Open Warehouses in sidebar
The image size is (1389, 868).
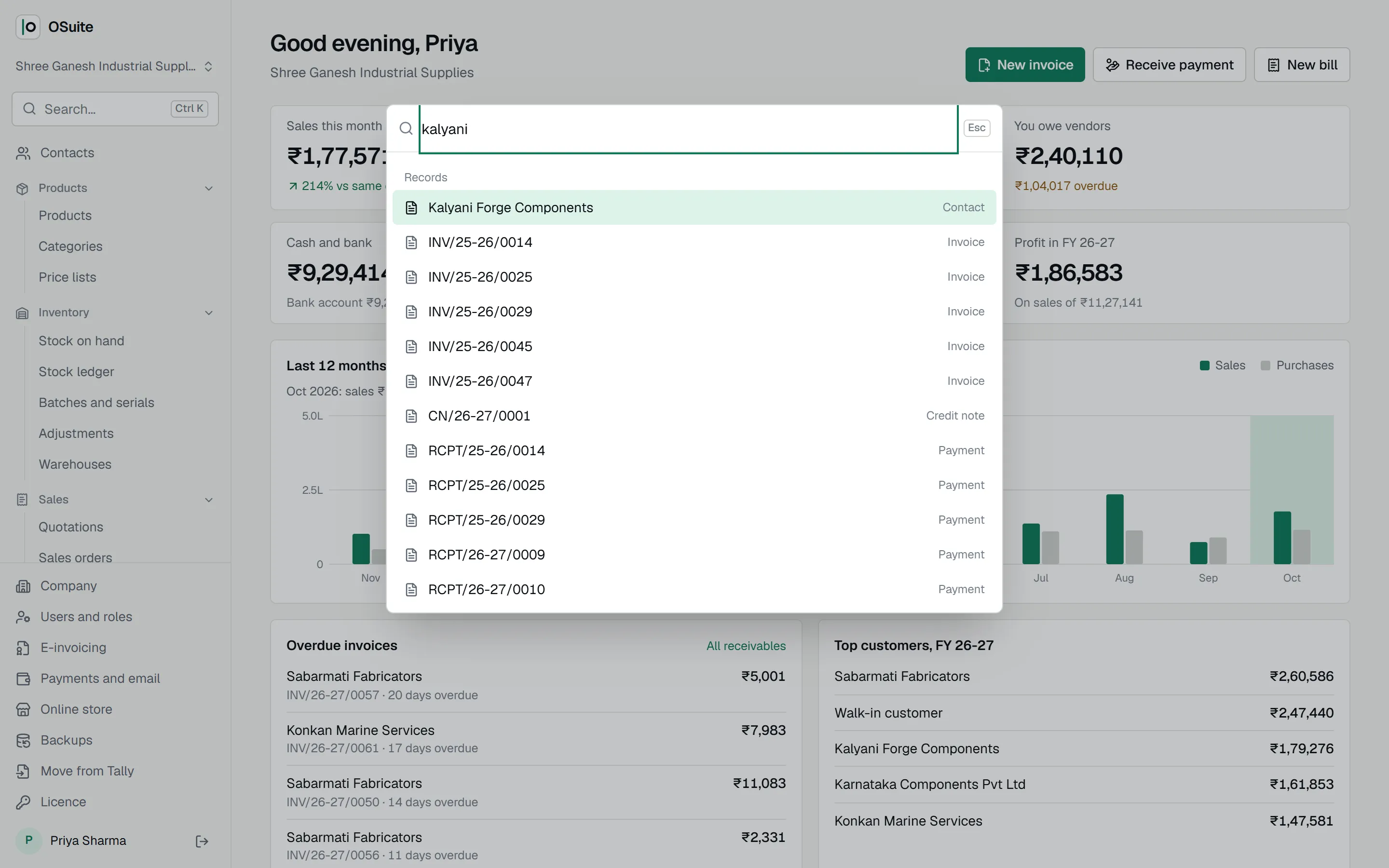coord(75,464)
